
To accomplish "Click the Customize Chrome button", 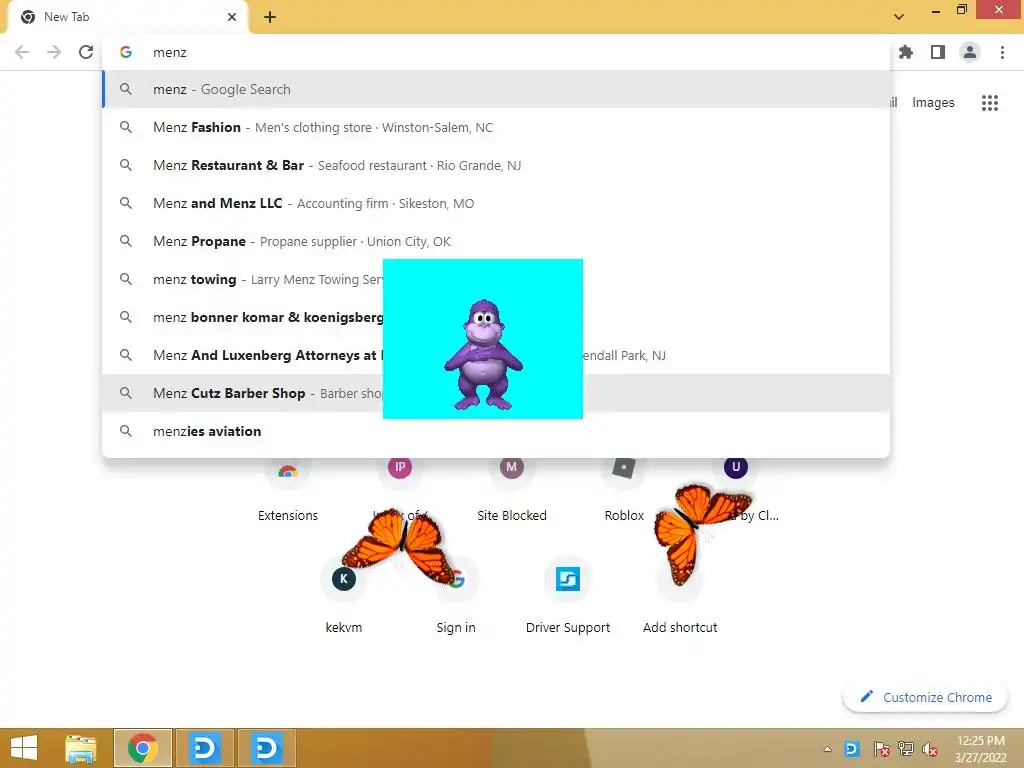I will point(926,697).
